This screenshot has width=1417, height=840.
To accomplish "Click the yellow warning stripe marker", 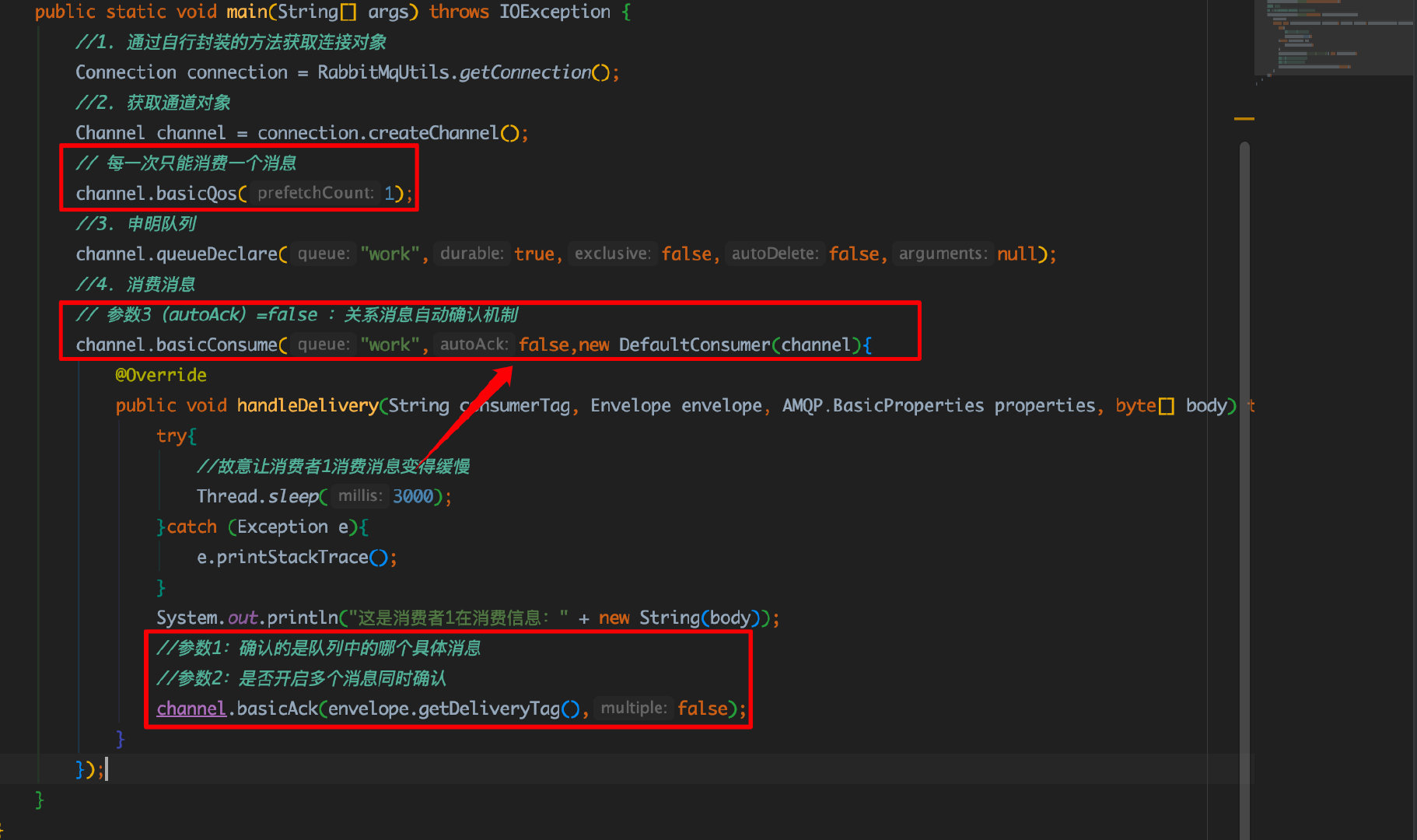I will pos(1244,119).
